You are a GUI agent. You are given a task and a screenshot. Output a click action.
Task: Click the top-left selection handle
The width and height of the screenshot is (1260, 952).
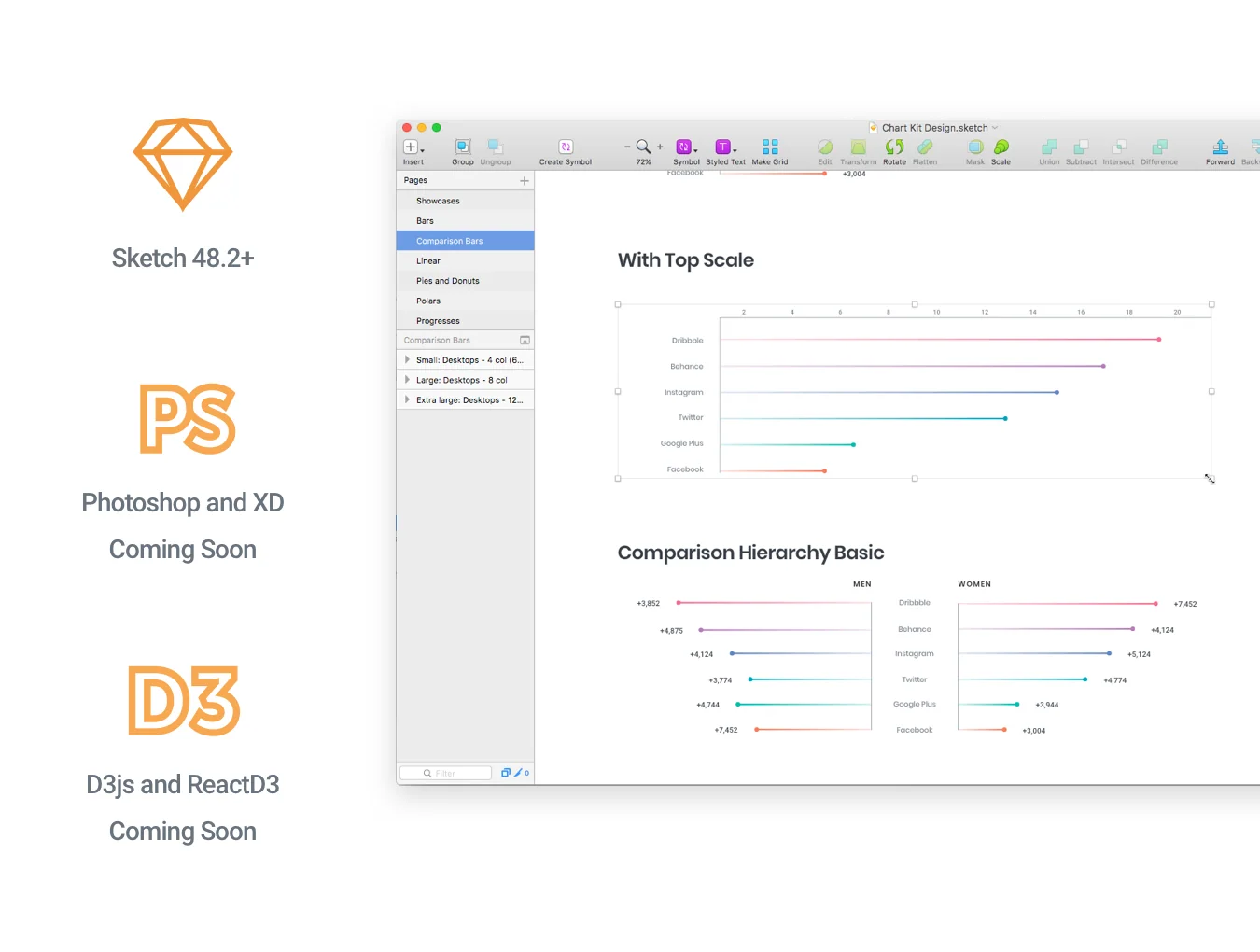[618, 305]
